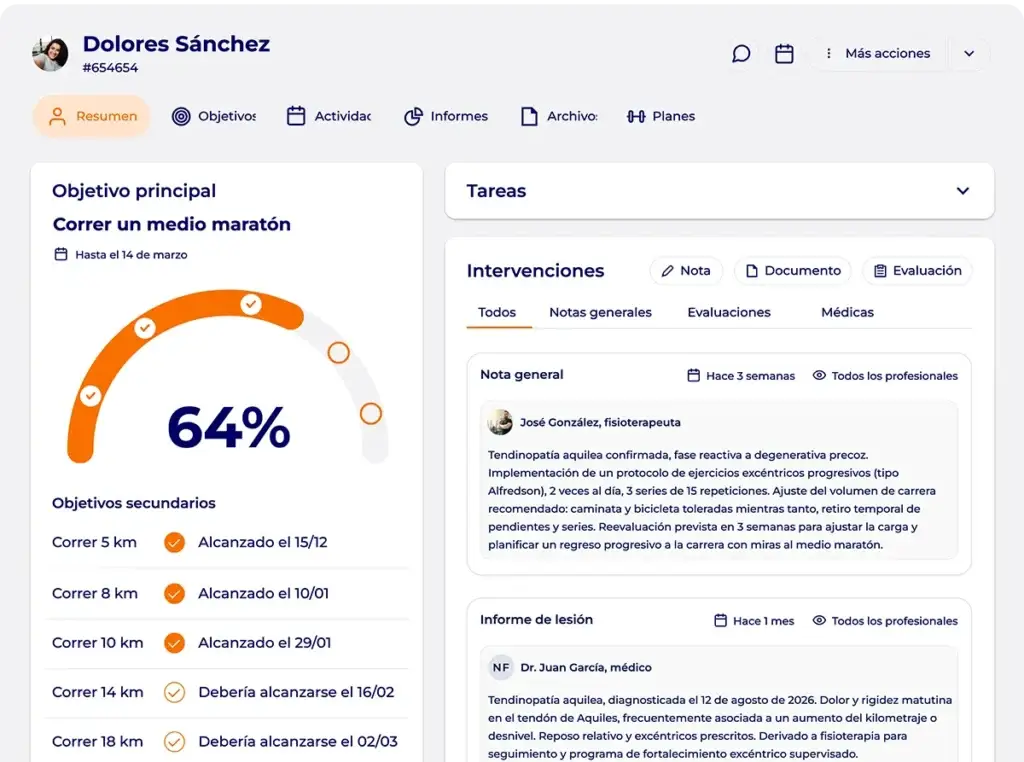Click the eye icon on Nota general card
This screenshot has width=1024, height=762.
tap(819, 375)
